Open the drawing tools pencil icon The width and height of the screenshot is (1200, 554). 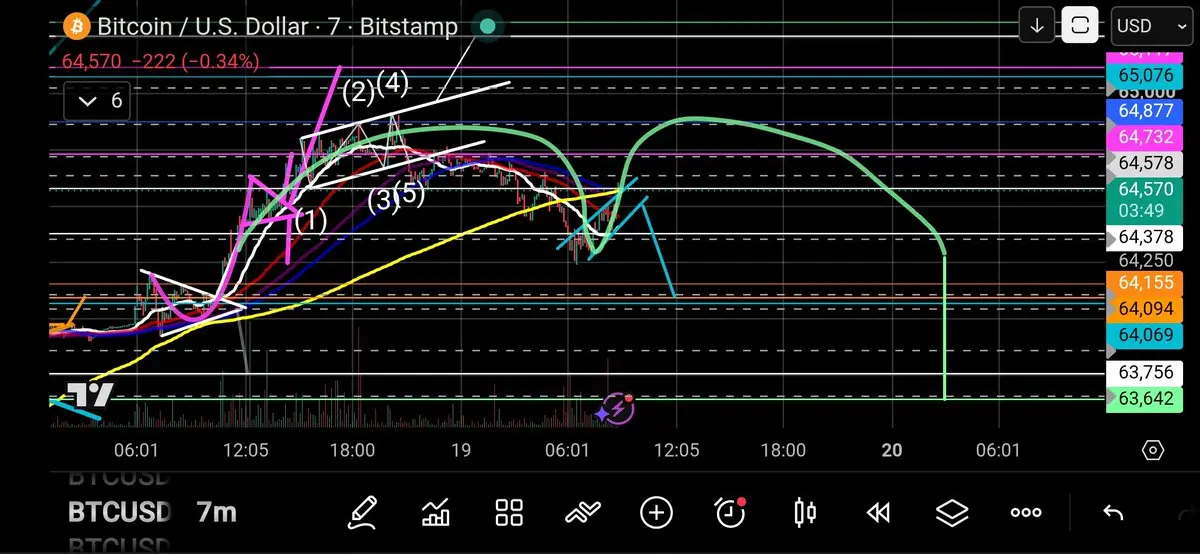tap(363, 513)
